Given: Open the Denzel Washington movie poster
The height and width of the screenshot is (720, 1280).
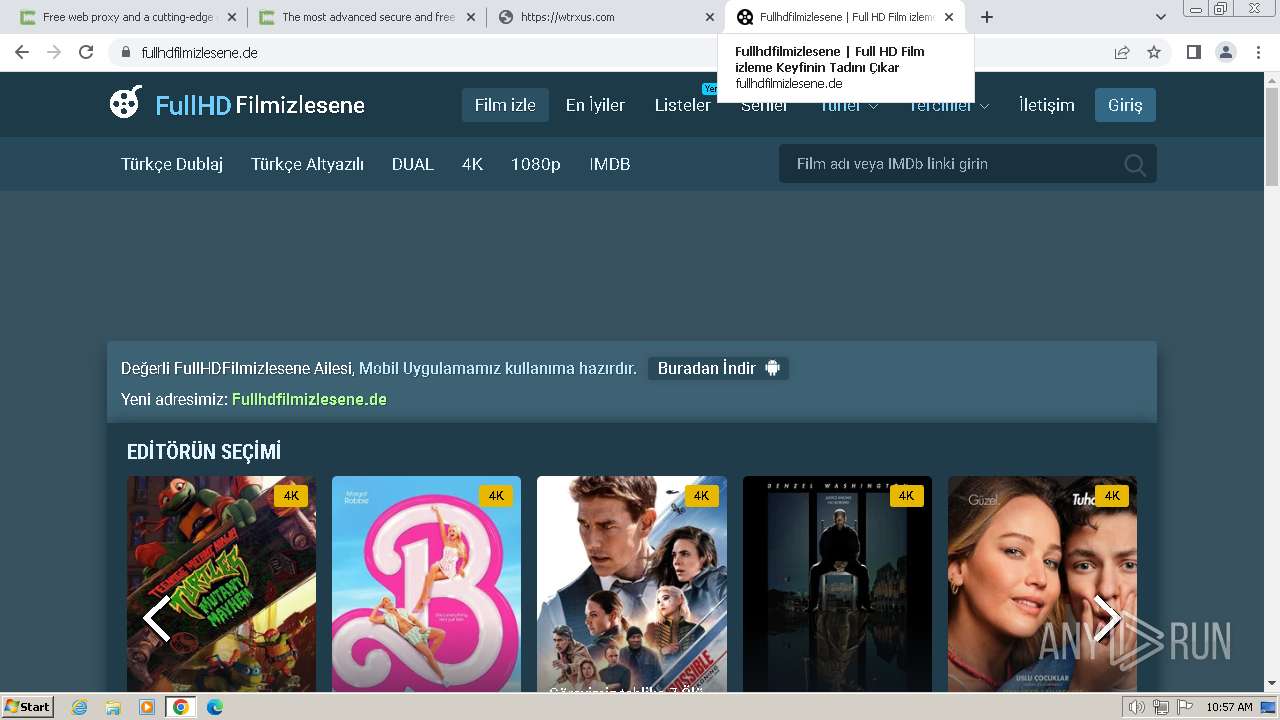Looking at the screenshot, I should pos(837,584).
